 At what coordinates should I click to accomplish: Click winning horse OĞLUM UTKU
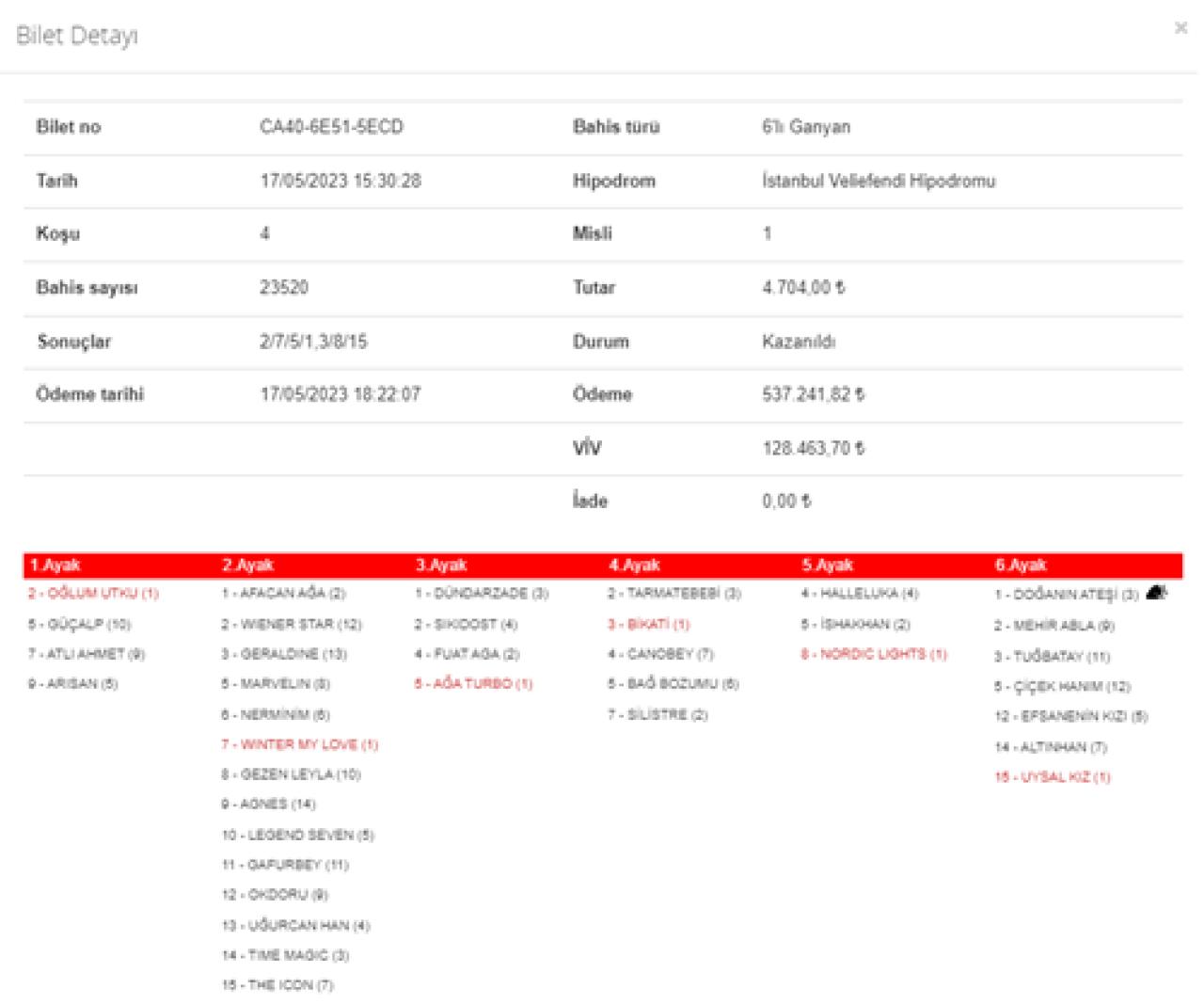pyautogui.click(x=94, y=593)
